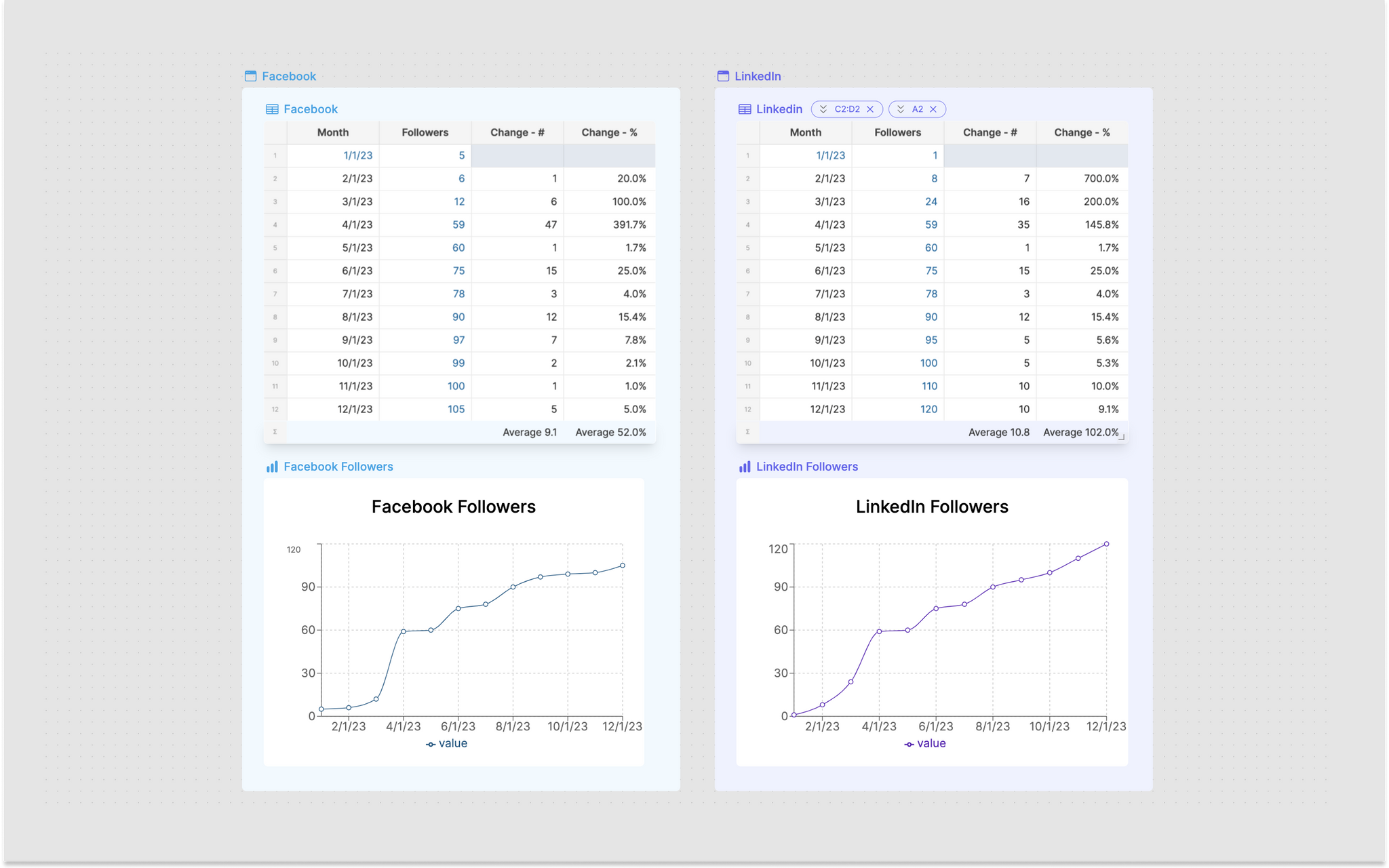Click Facebook 391.7% change cell
This screenshot has width=1389, height=868.
[610, 224]
